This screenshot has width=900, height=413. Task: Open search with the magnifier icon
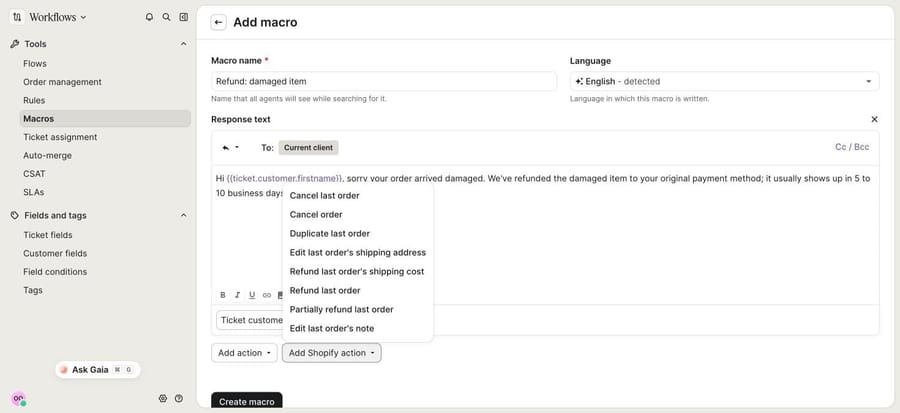(x=166, y=17)
